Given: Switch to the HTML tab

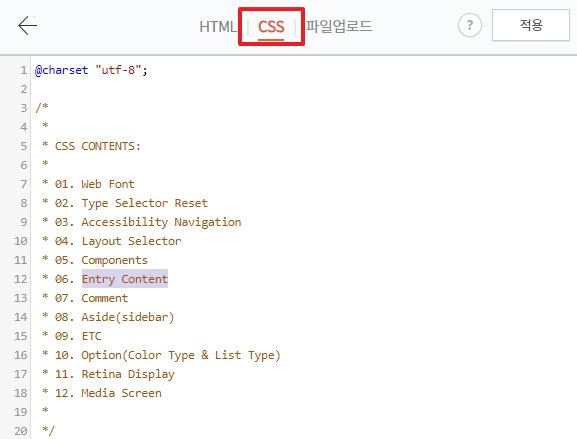Looking at the screenshot, I should coord(218,26).
